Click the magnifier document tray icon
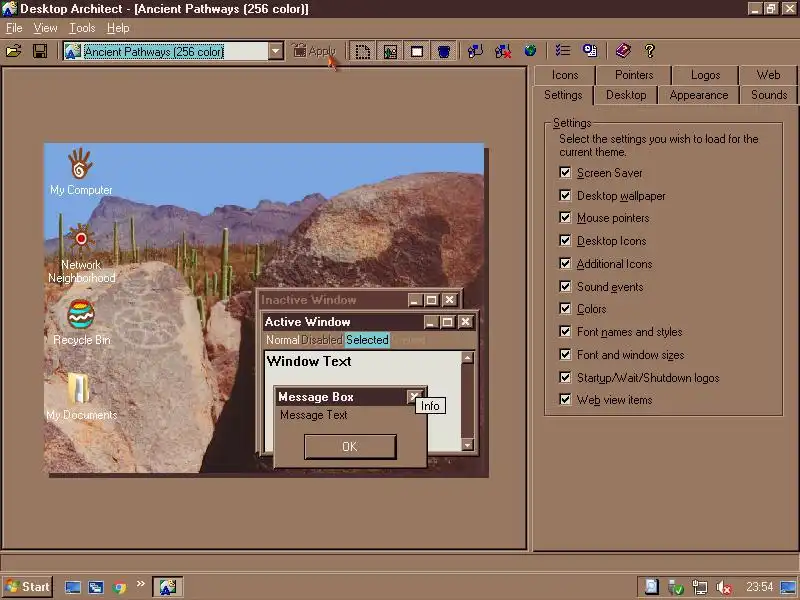This screenshot has width=800, height=600. [x=652, y=587]
